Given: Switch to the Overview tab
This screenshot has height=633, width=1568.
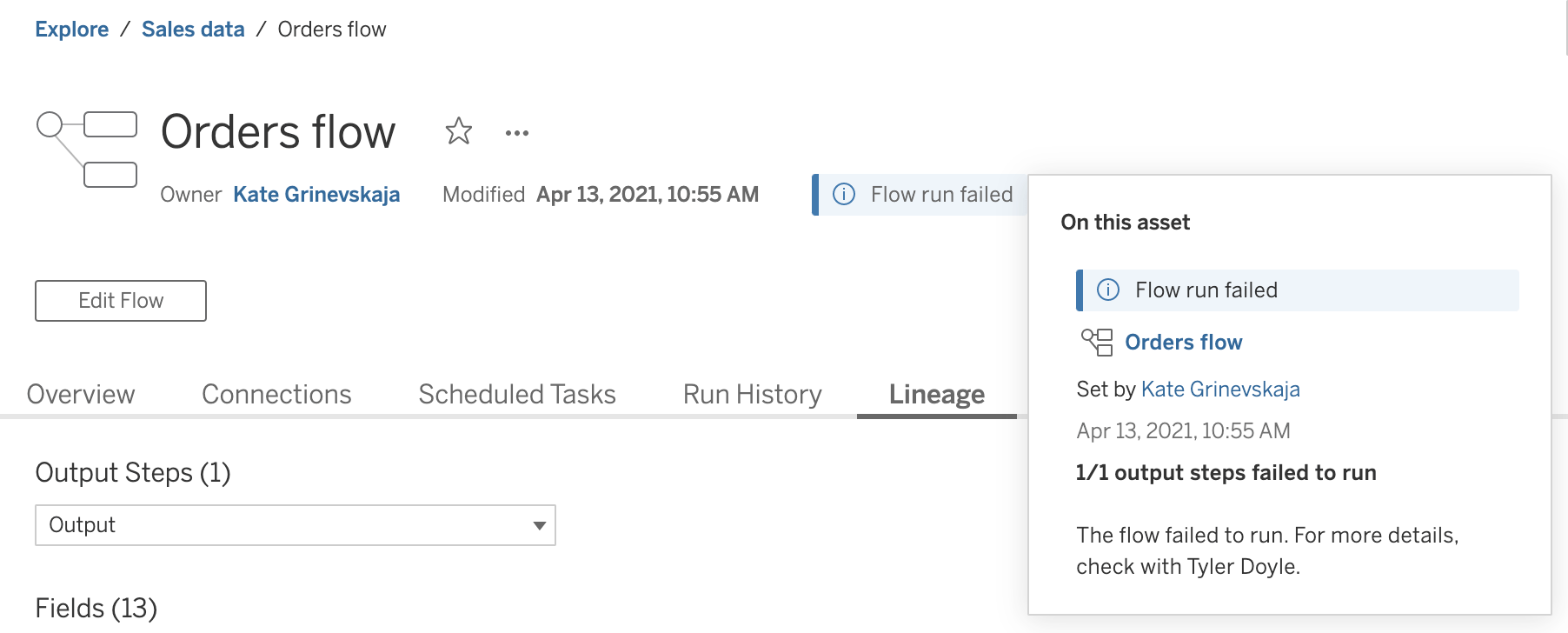Looking at the screenshot, I should pyautogui.click(x=81, y=395).
